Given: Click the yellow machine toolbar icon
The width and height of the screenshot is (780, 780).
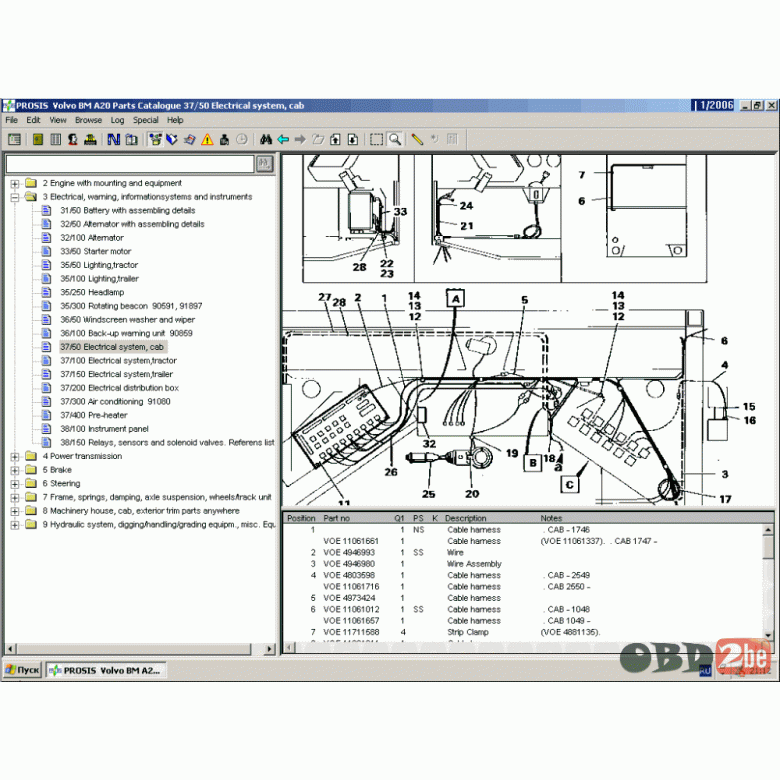Looking at the screenshot, I should [x=90, y=139].
